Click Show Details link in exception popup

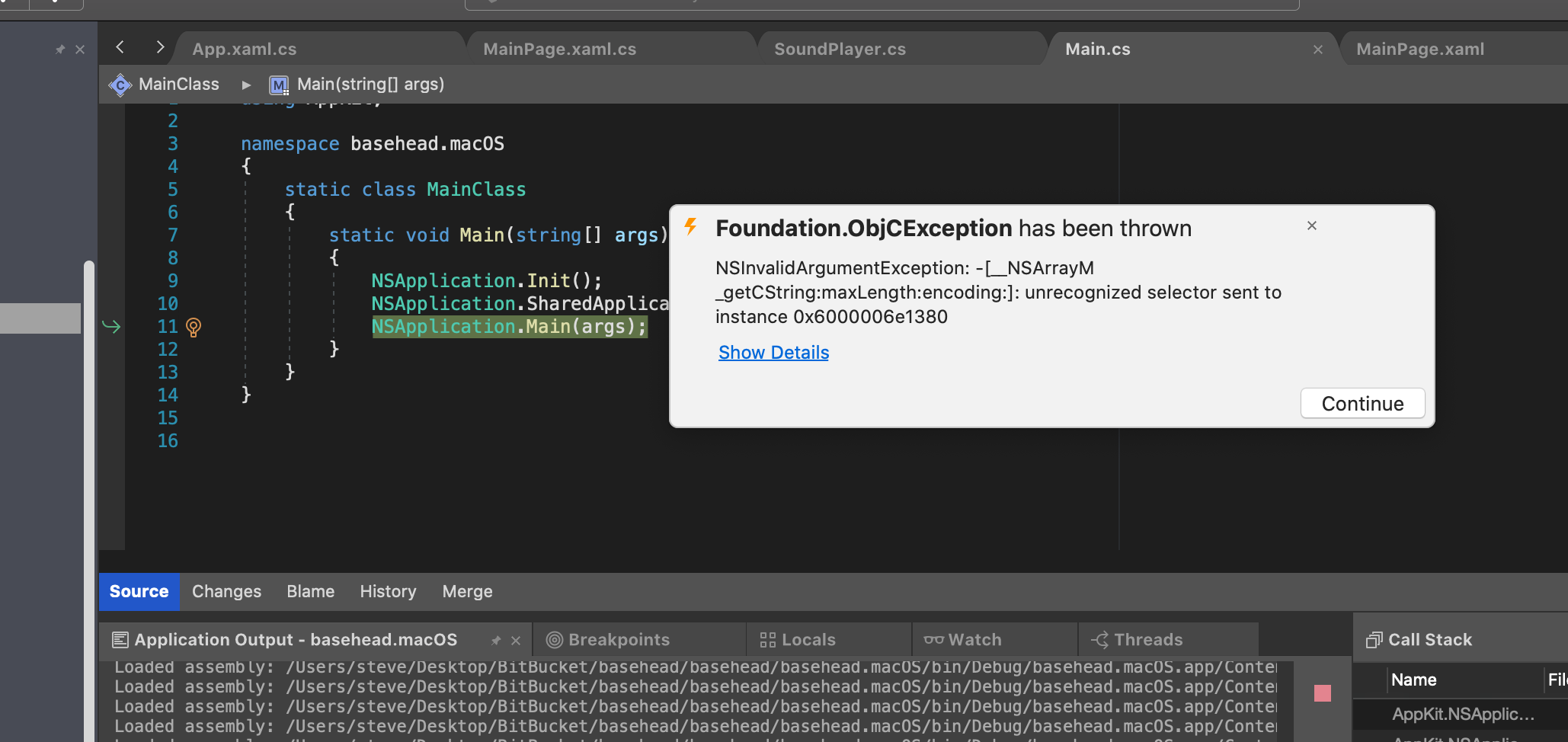tap(773, 353)
